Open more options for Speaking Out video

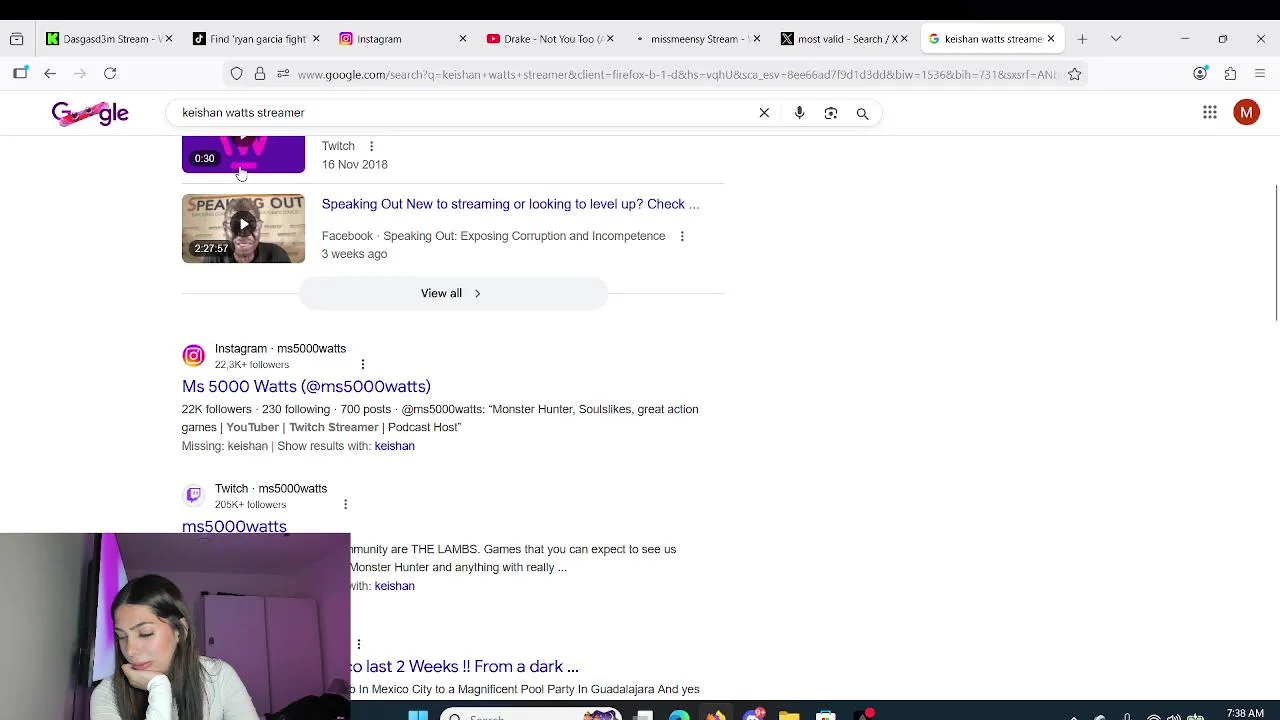coord(682,236)
